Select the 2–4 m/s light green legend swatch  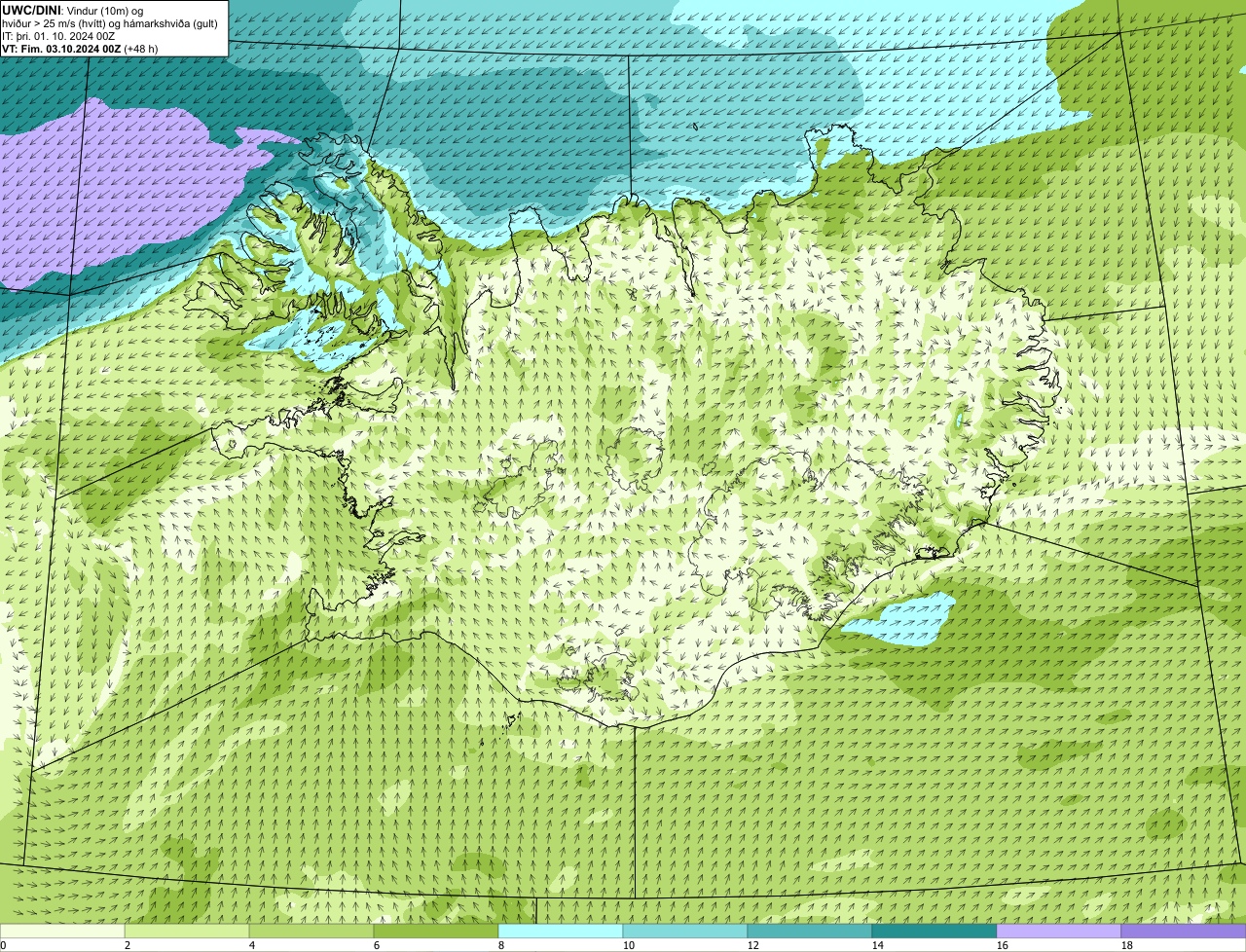tap(187, 932)
